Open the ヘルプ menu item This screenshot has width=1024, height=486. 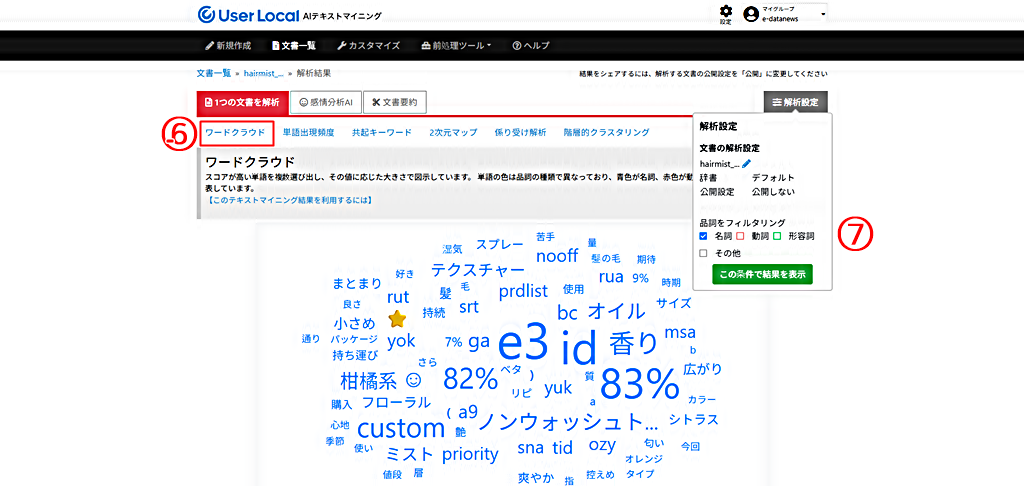pos(531,46)
